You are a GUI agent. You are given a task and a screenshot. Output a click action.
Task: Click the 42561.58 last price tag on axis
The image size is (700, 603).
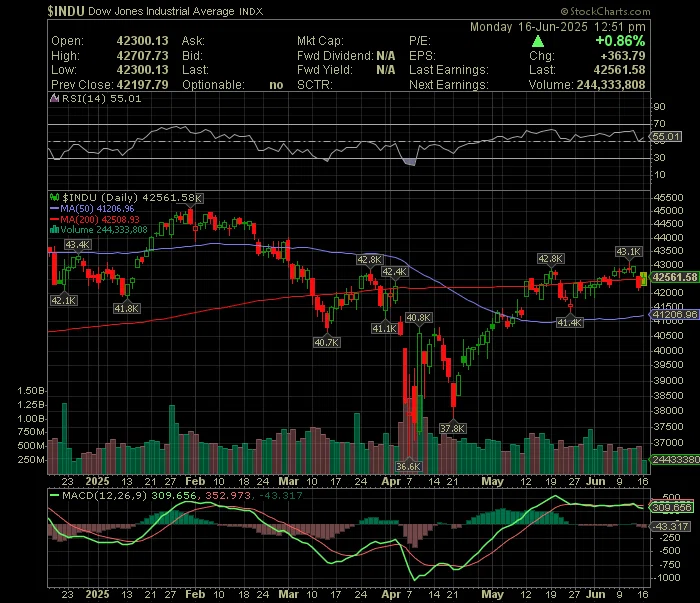click(674, 277)
